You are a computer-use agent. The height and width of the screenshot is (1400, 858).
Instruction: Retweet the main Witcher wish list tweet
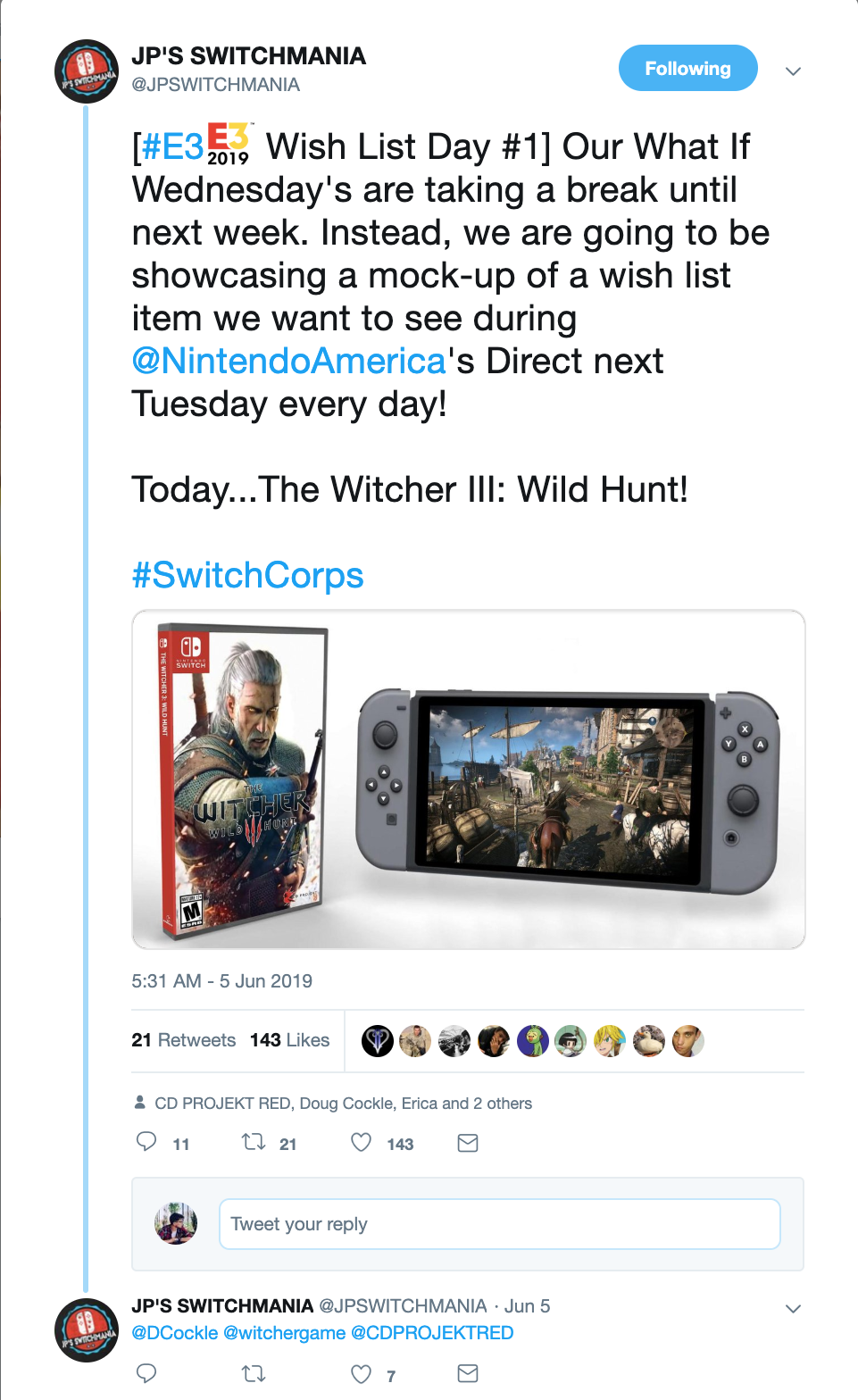(253, 1143)
